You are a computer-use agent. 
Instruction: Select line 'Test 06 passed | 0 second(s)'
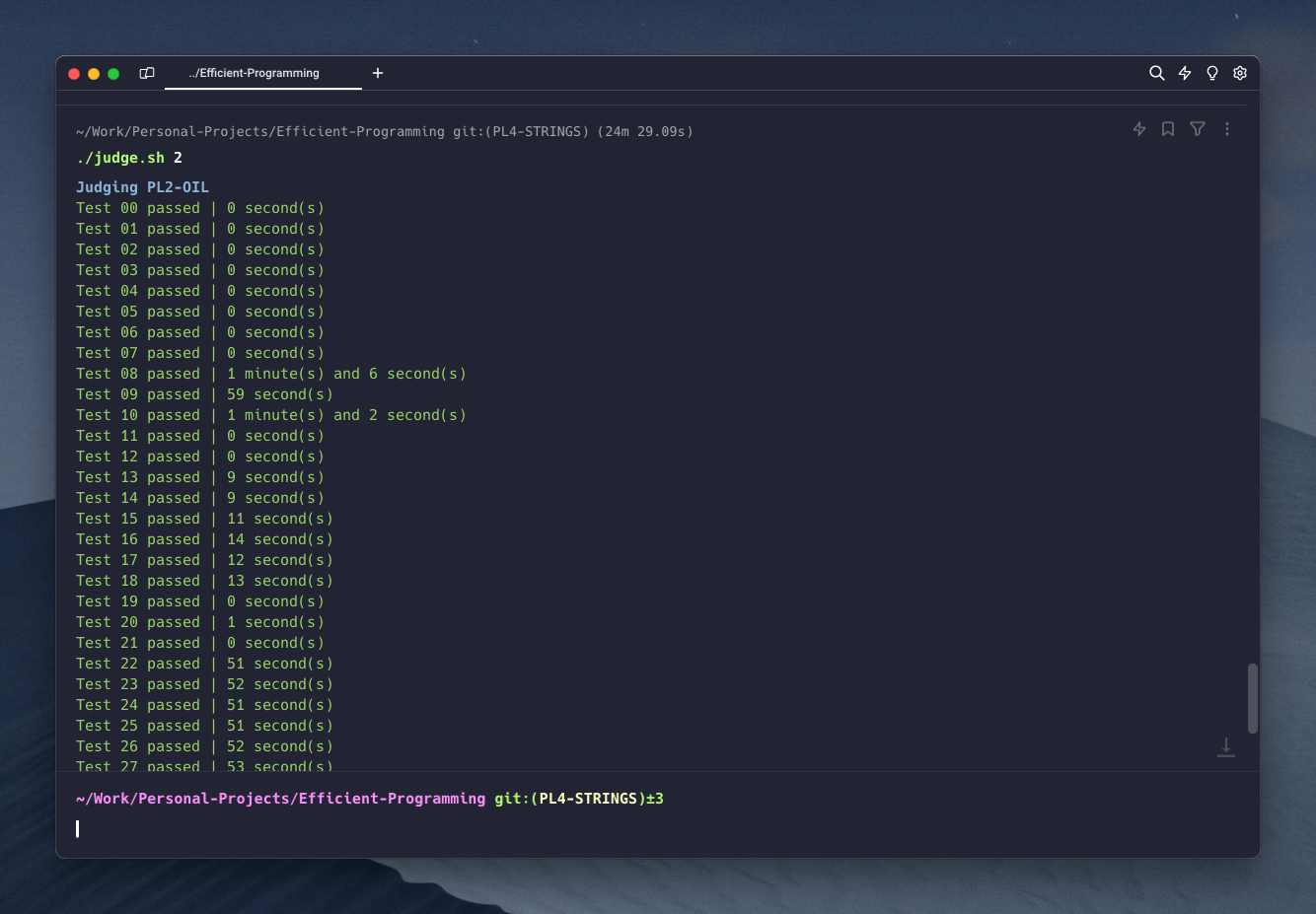(200, 332)
